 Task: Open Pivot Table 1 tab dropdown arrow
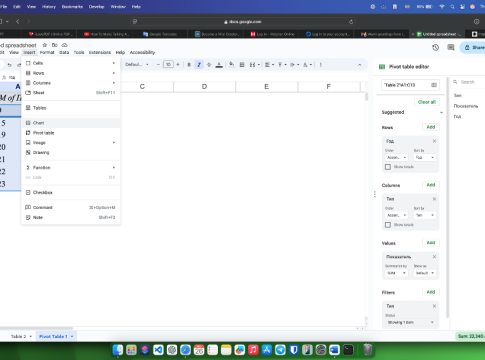(x=72, y=336)
